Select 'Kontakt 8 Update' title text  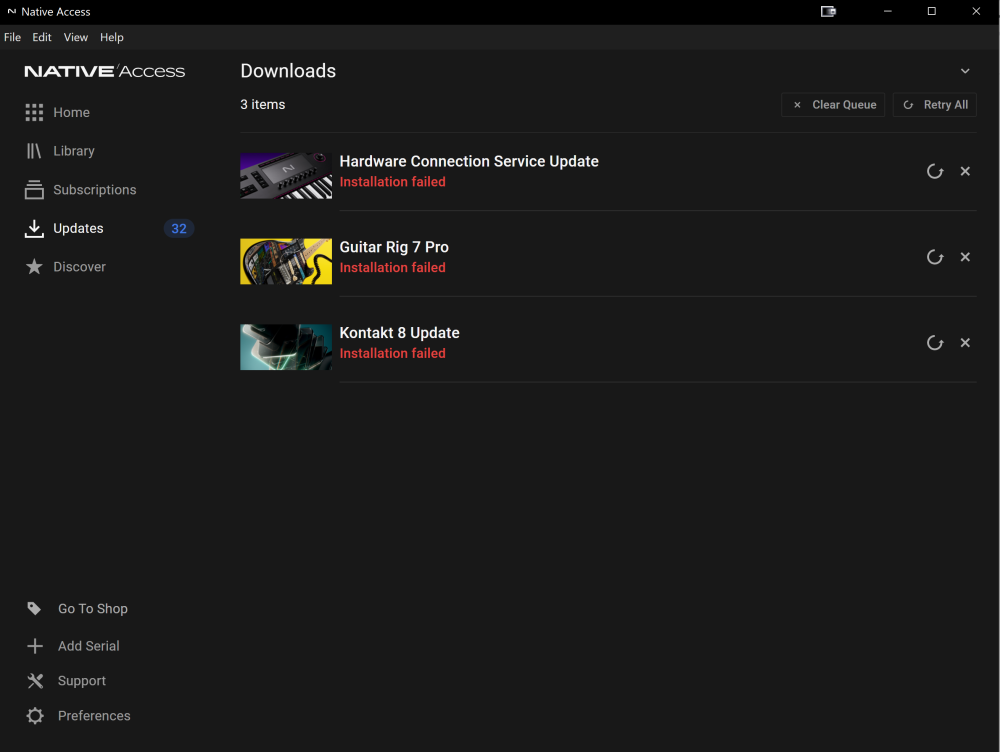point(399,333)
